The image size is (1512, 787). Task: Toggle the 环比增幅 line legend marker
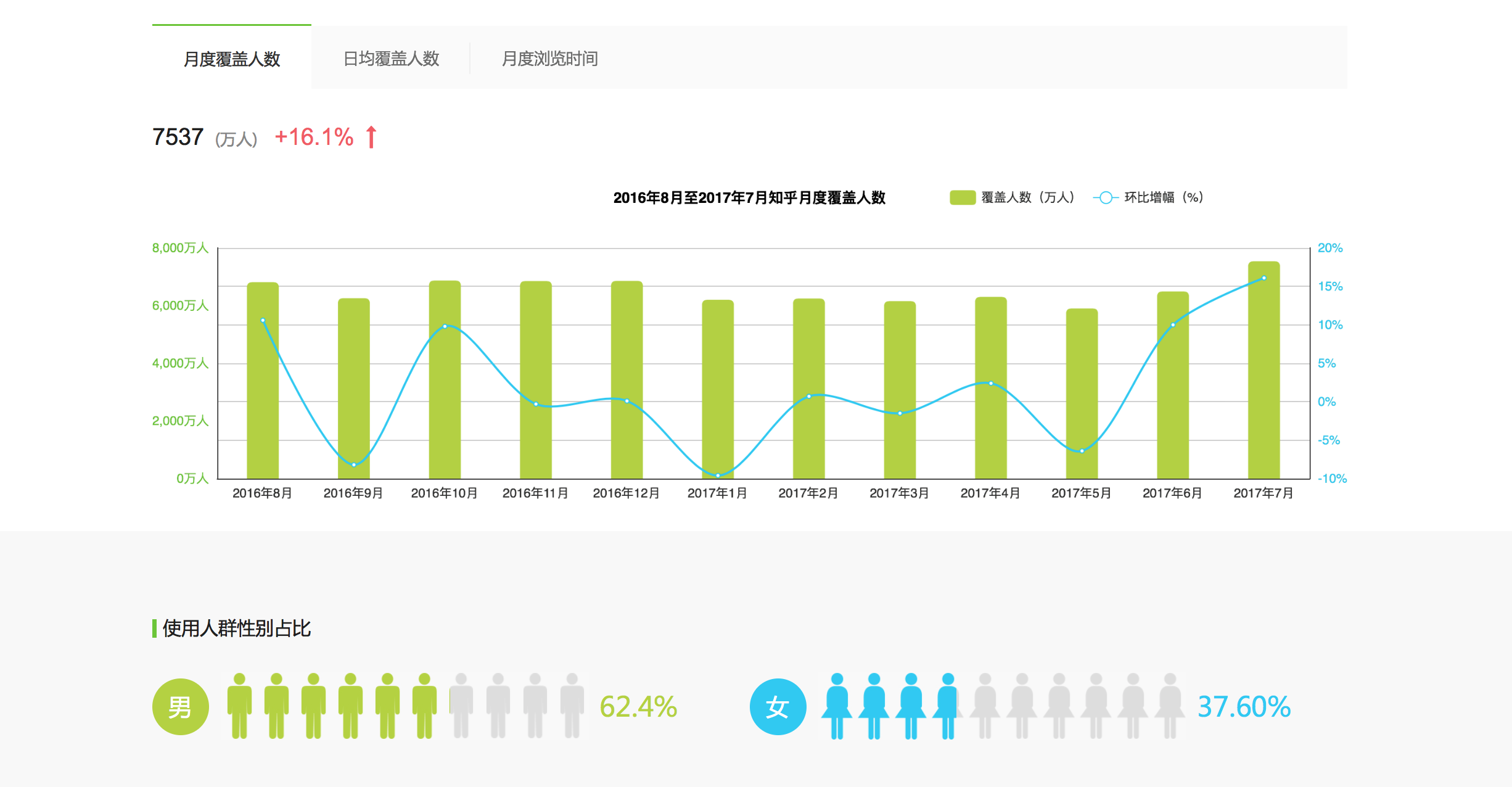click(x=1106, y=197)
